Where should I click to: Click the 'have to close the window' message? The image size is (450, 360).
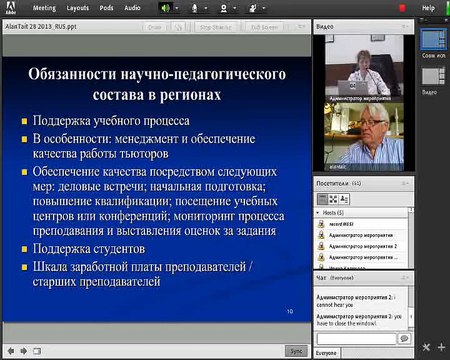click(359, 320)
